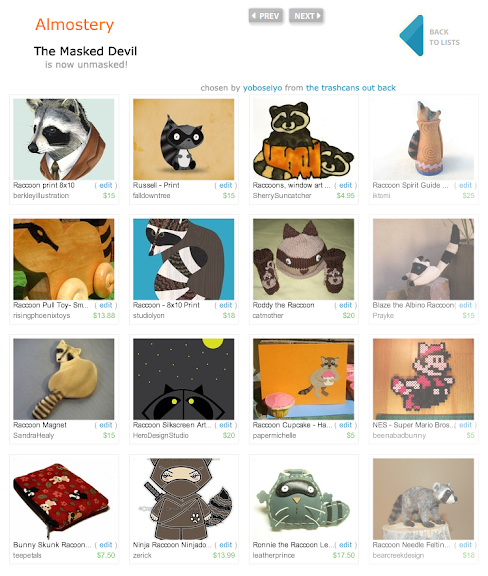Open the Raccoon print 8x10 thumbnail
This screenshot has width=488, height=576.
pyautogui.click(x=64, y=139)
